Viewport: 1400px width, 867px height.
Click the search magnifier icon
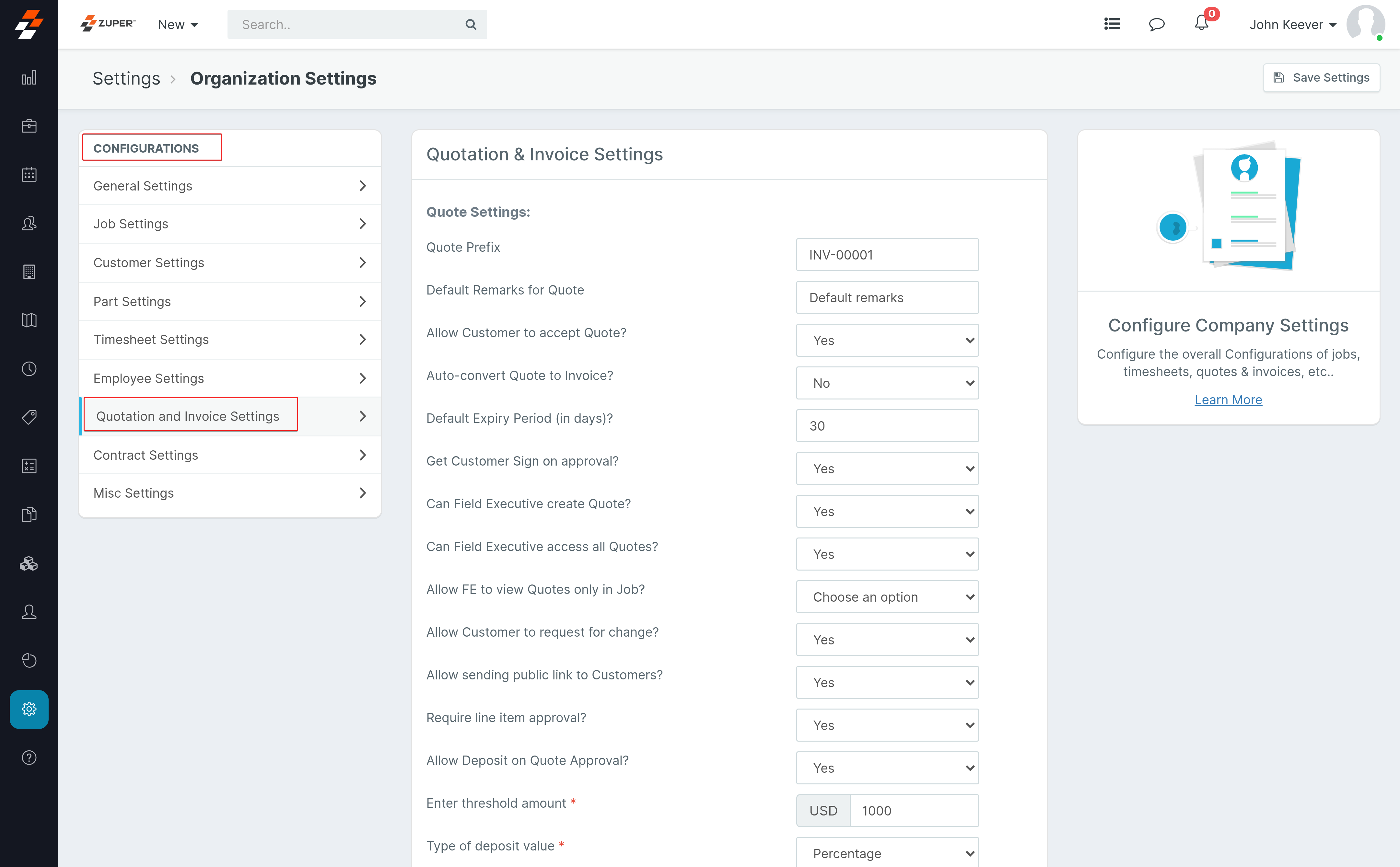[x=470, y=25]
